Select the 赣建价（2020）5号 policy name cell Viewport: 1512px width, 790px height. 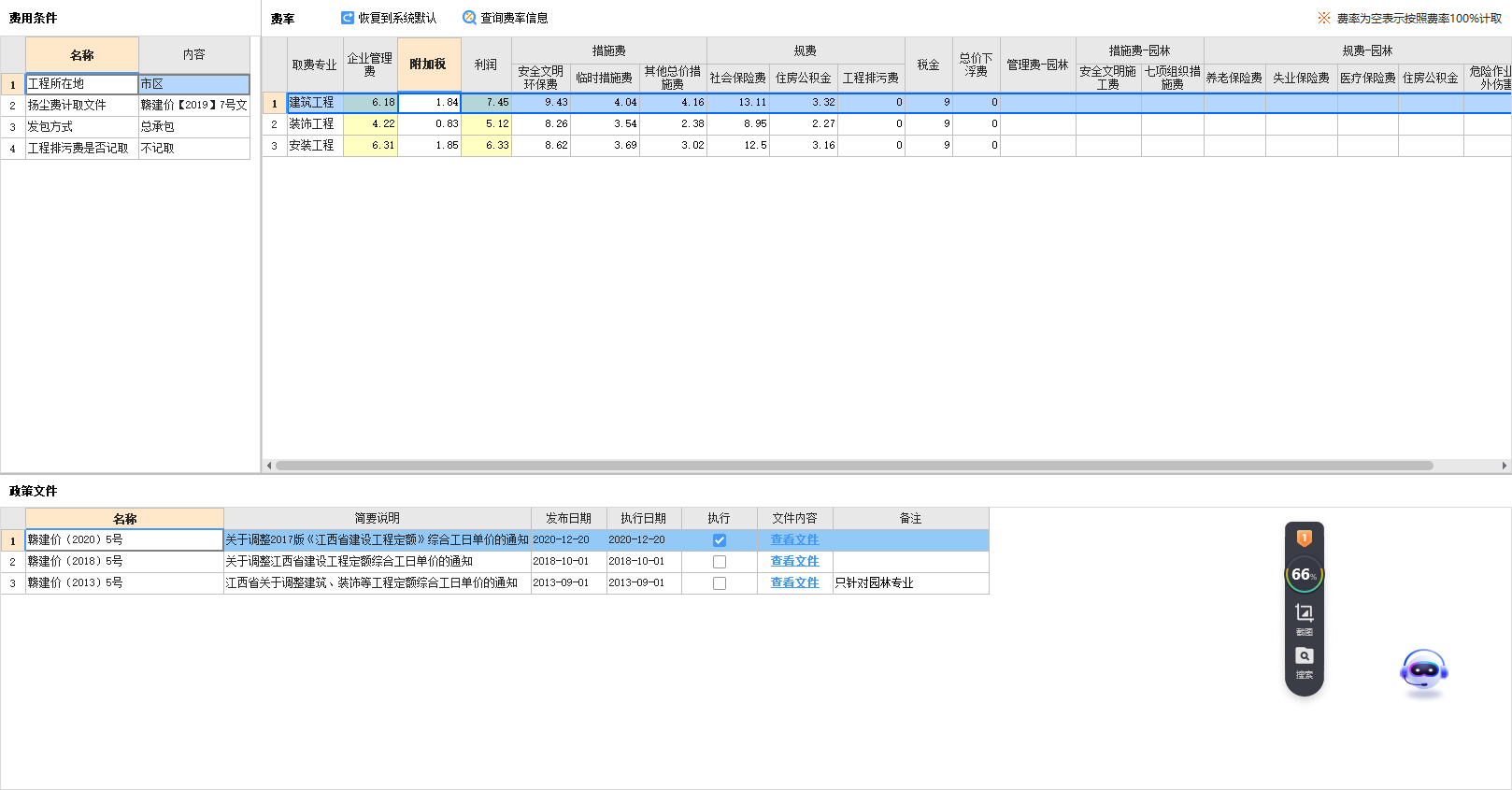(x=124, y=540)
